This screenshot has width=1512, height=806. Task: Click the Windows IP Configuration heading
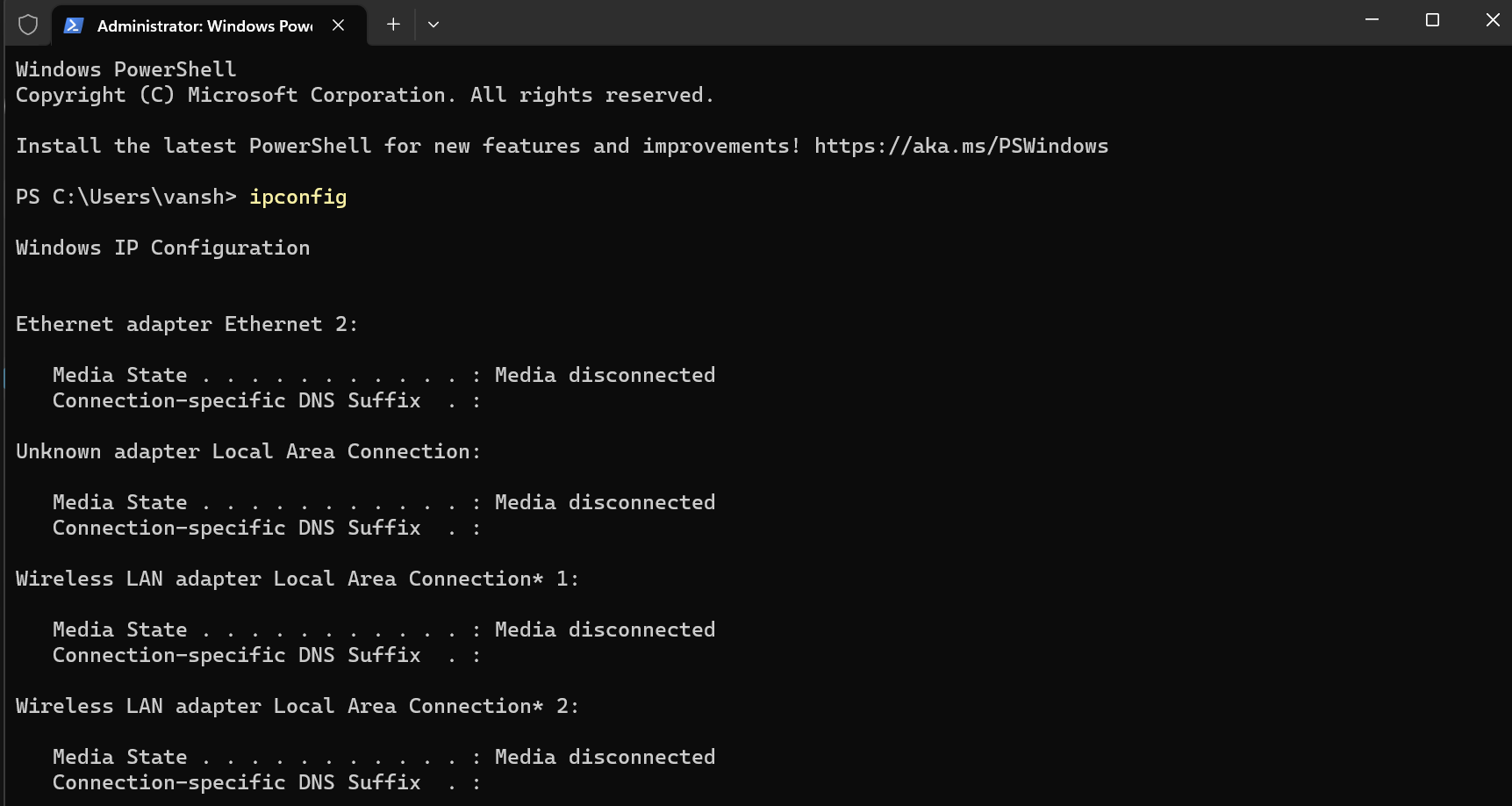[162, 248]
